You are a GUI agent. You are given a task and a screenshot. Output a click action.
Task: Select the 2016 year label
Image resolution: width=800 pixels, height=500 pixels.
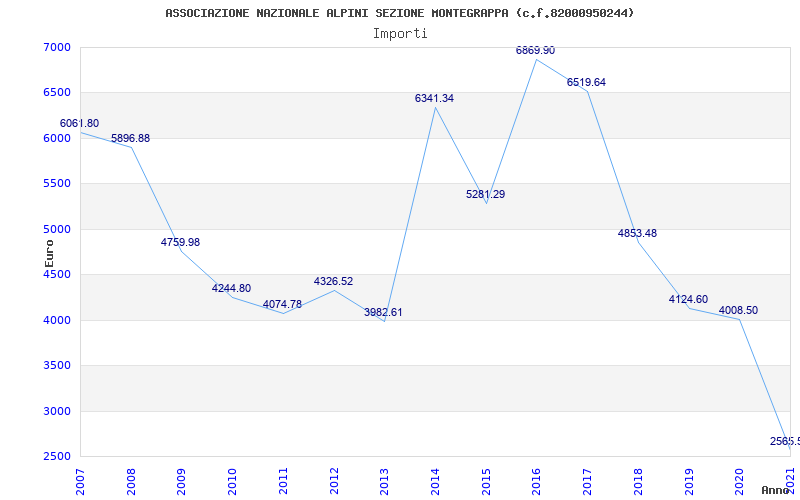pyautogui.click(x=537, y=481)
